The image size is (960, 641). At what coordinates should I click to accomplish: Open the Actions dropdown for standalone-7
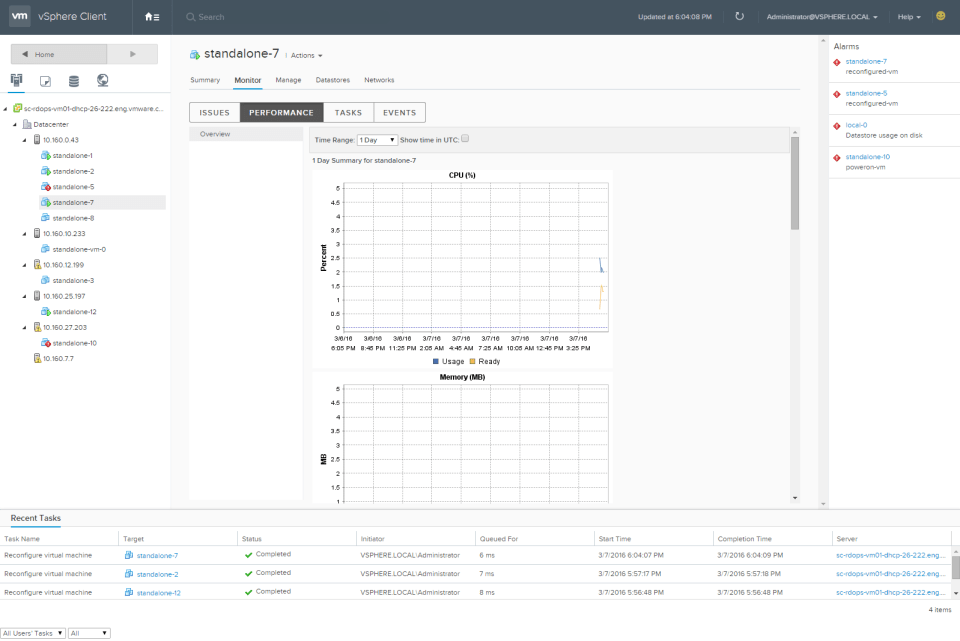coord(306,55)
